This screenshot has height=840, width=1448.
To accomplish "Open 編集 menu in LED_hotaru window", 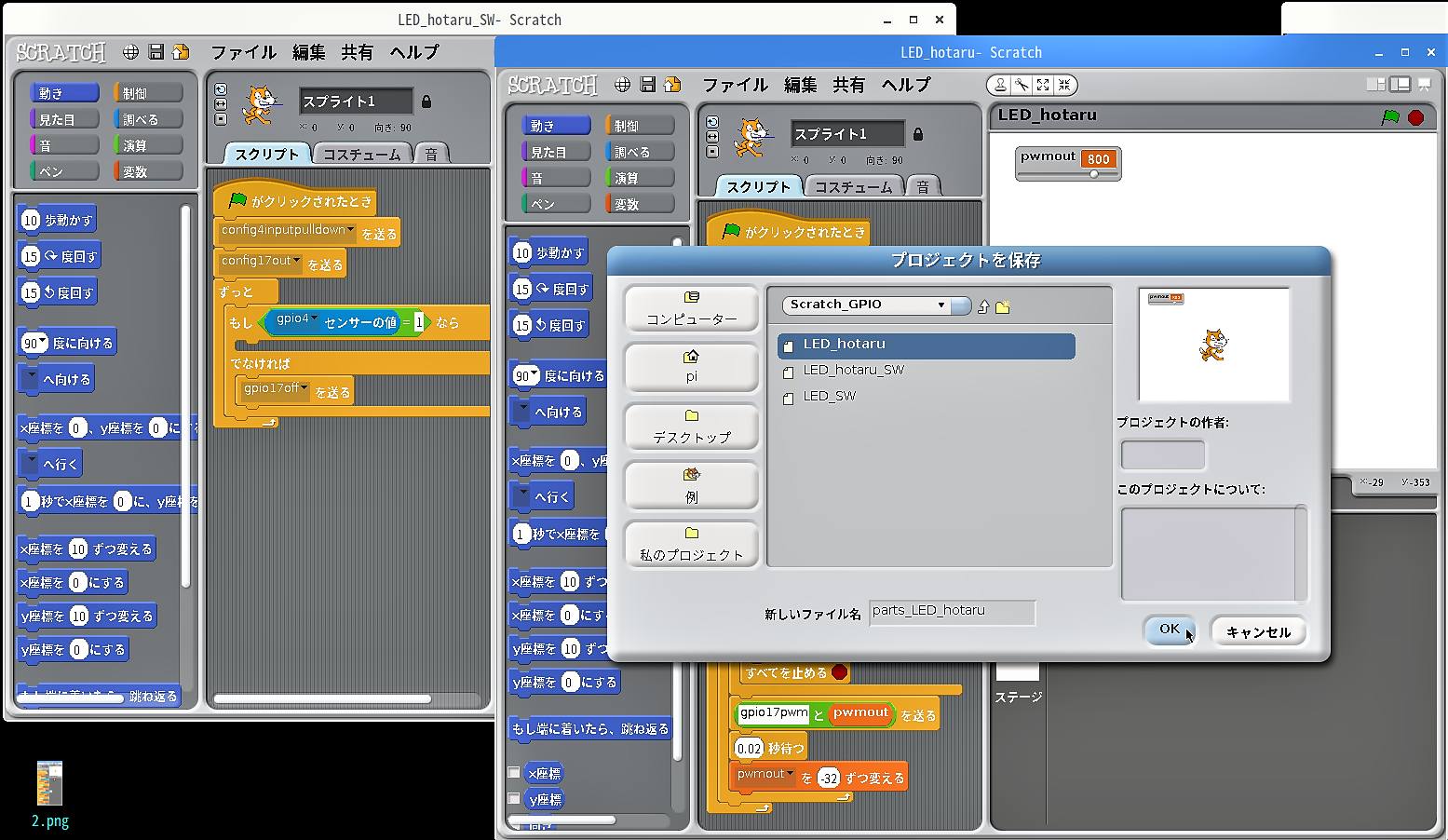I will coord(801,85).
